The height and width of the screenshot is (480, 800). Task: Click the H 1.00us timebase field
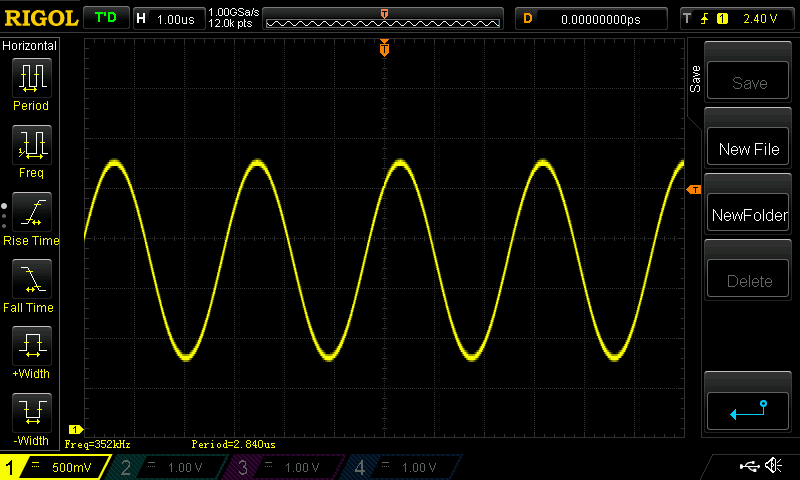[x=169, y=19]
